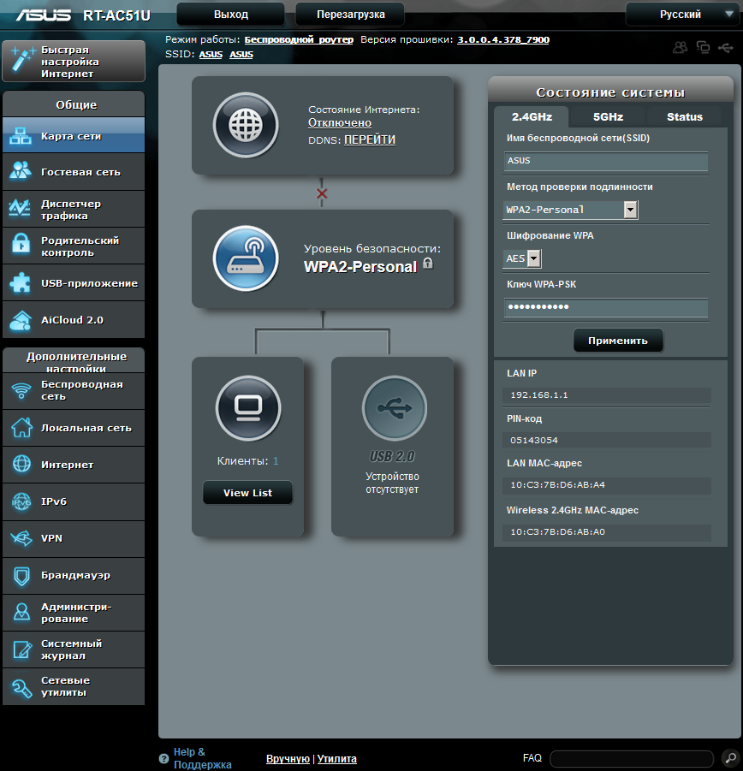The width and height of the screenshot is (743, 771).
Task: Click the large Internet status globe icon
Action: (x=246, y=125)
